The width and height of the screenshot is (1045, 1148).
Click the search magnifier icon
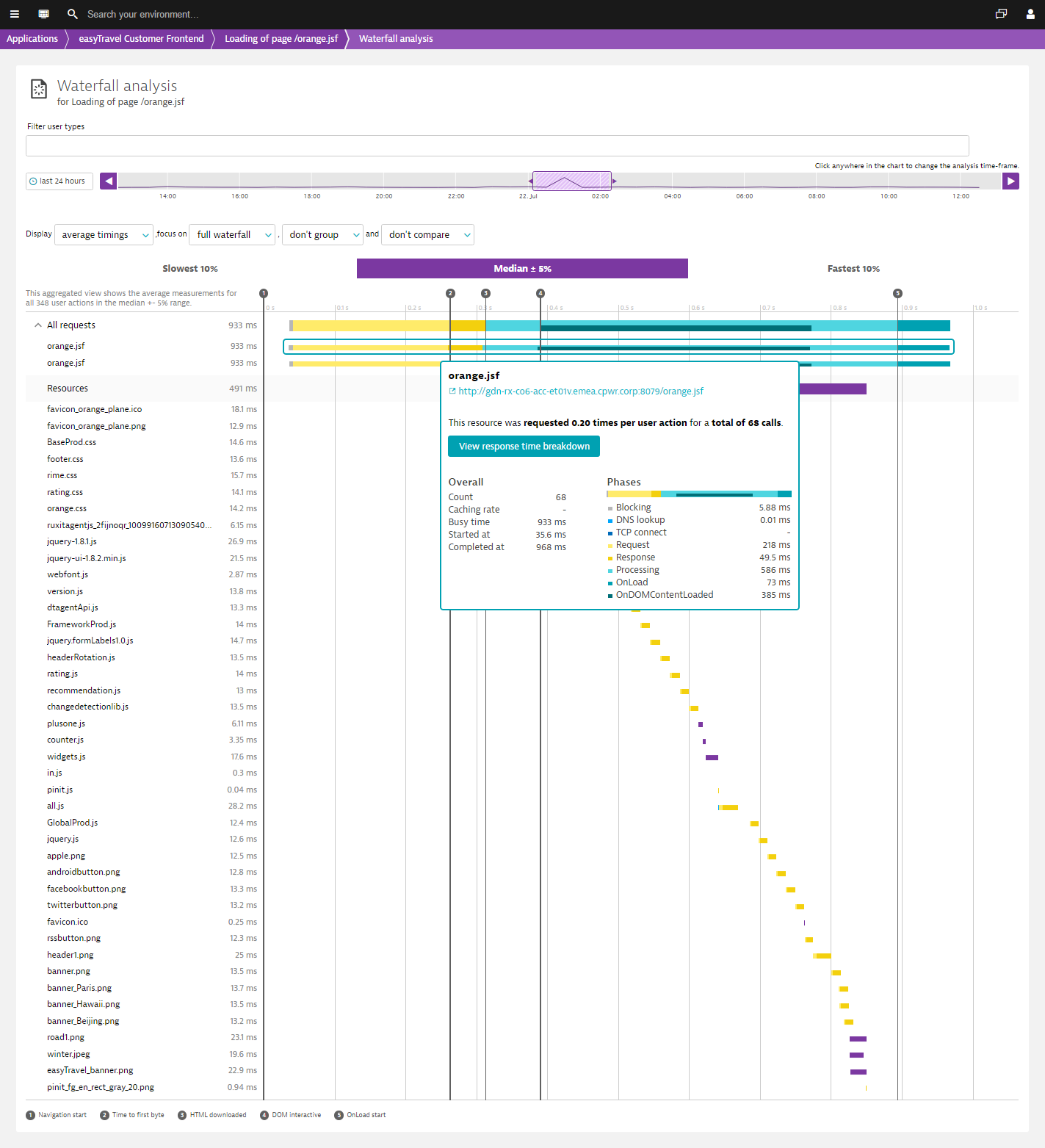[72, 14]
